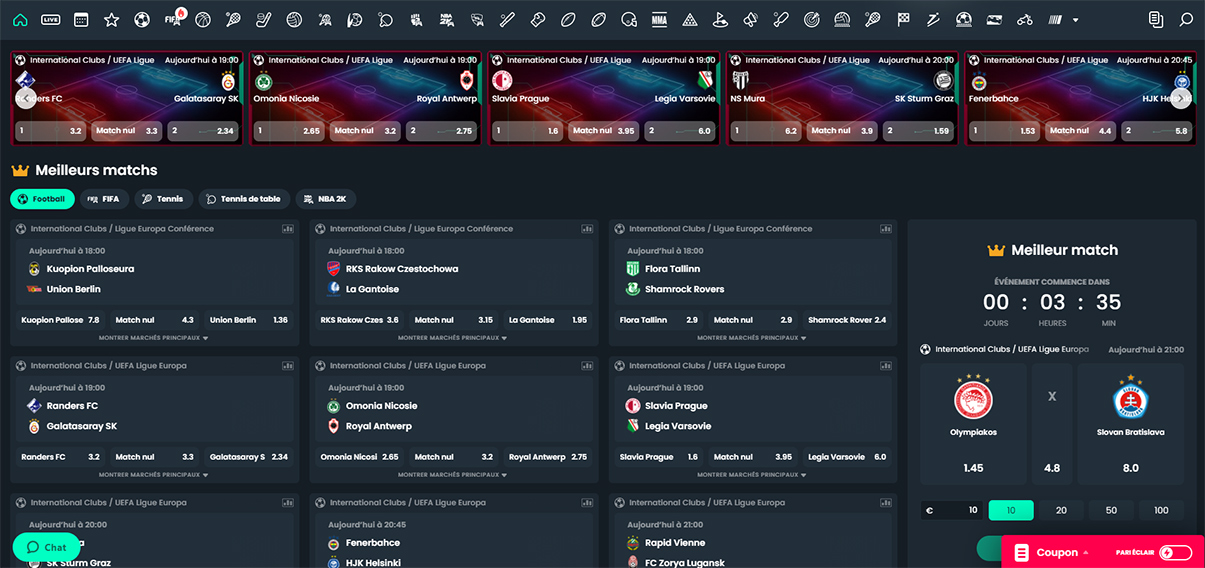
Task: Pick Slovan Bratislava at 8.0
Action: tap(1131, 424)
